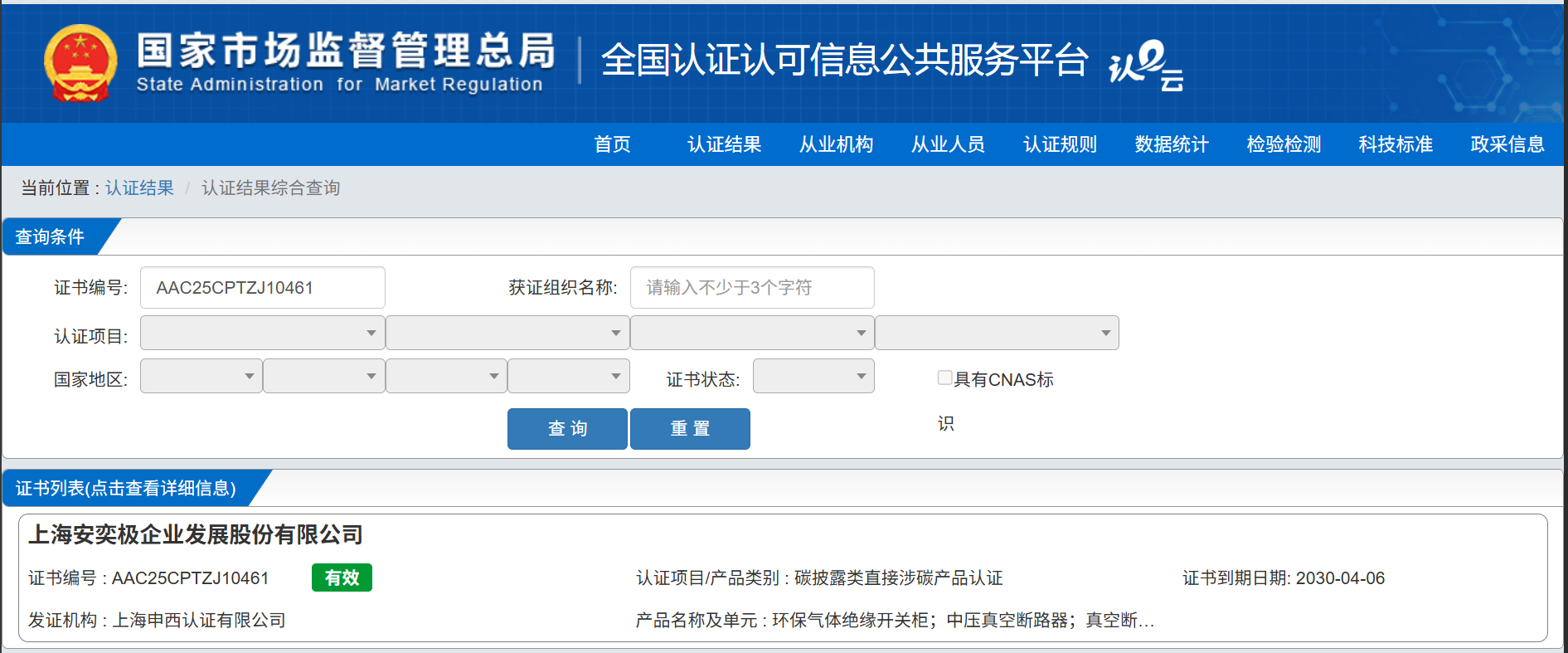Click the national emblem logo
The width and height of the screenshot is (1568, 653).
pyautogui.click(x=80, y=63)
